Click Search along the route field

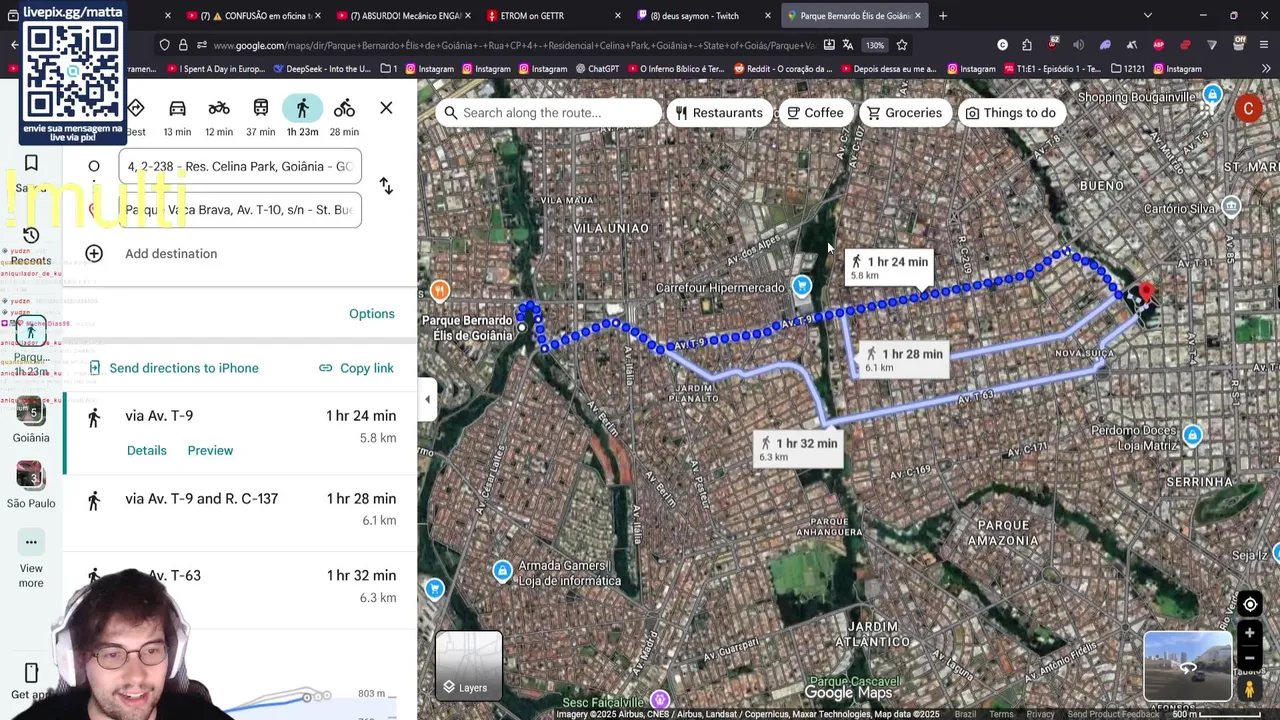[x=549, y=113]
